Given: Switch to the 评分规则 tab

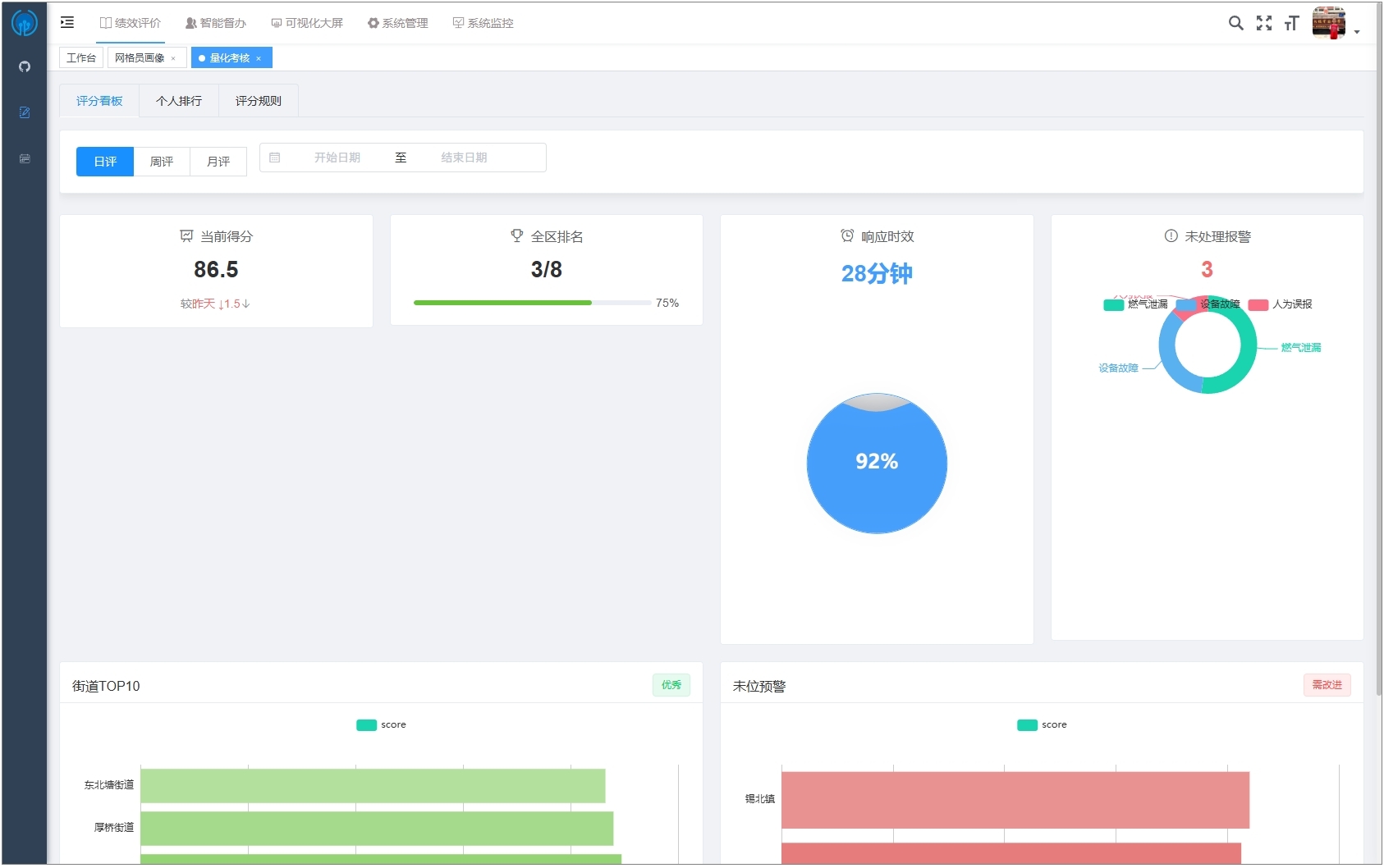Looking at the screenshot, I should point(259,101).
